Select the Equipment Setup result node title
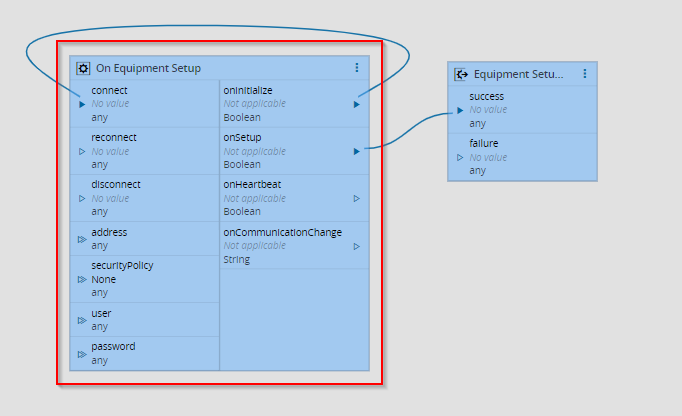The width and height of the screenshot is (682, 416). (x=518, y=74)
